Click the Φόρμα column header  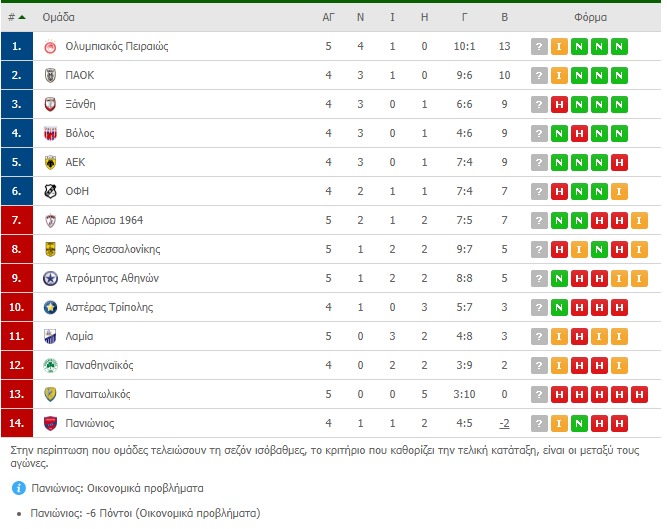[x=590, y=17]
